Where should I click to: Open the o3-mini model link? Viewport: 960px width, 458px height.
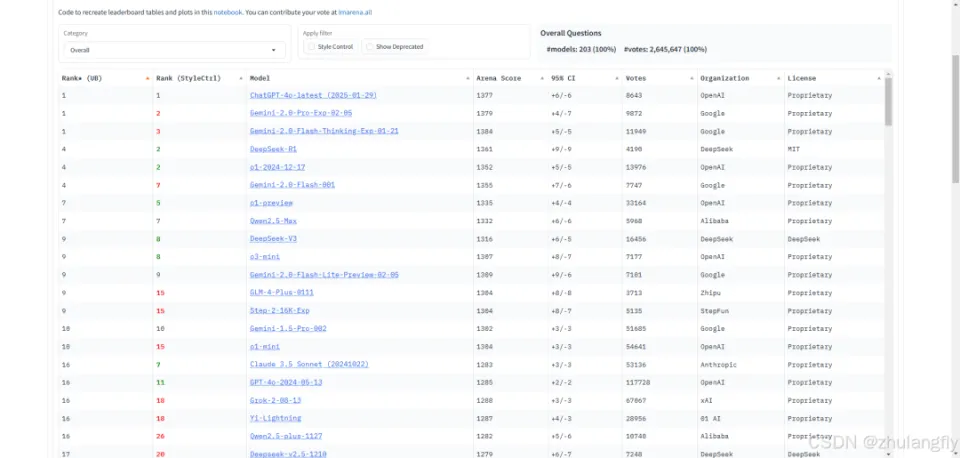pos(264,257)
